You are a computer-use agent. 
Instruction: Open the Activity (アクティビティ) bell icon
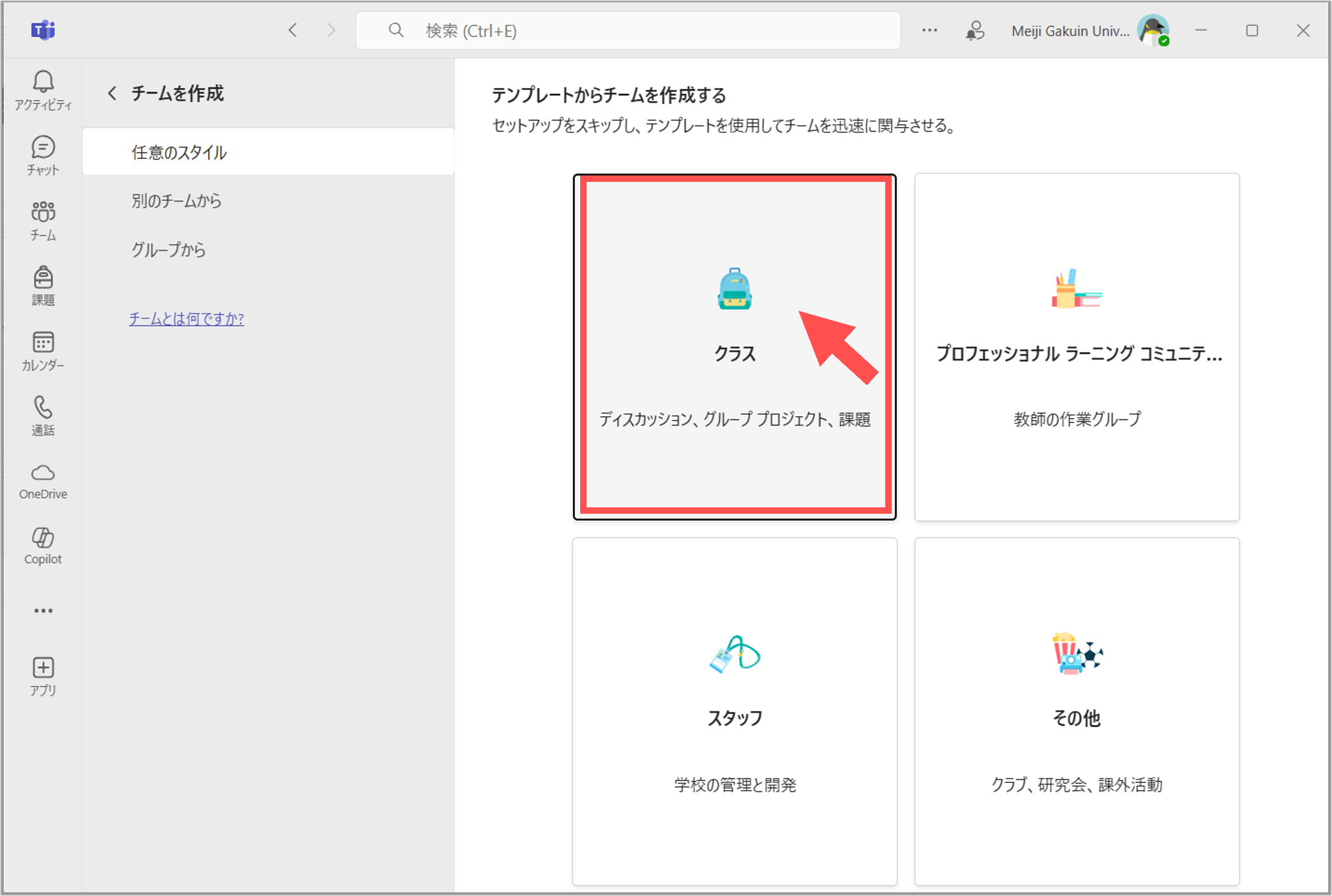click(43, 89)
